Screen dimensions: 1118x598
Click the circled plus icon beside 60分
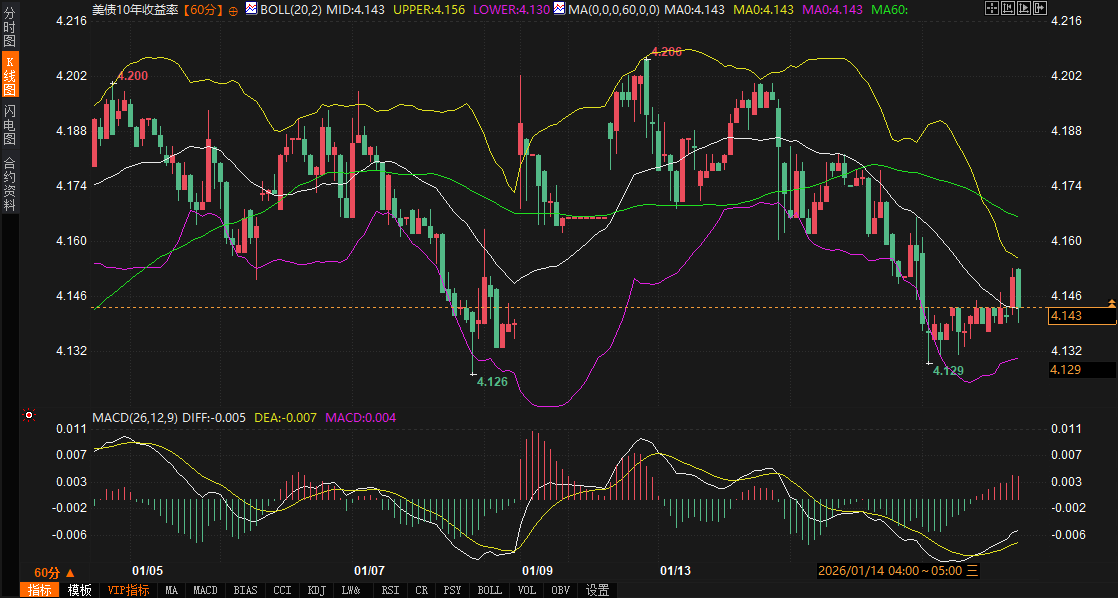click(x=233, y=9)
